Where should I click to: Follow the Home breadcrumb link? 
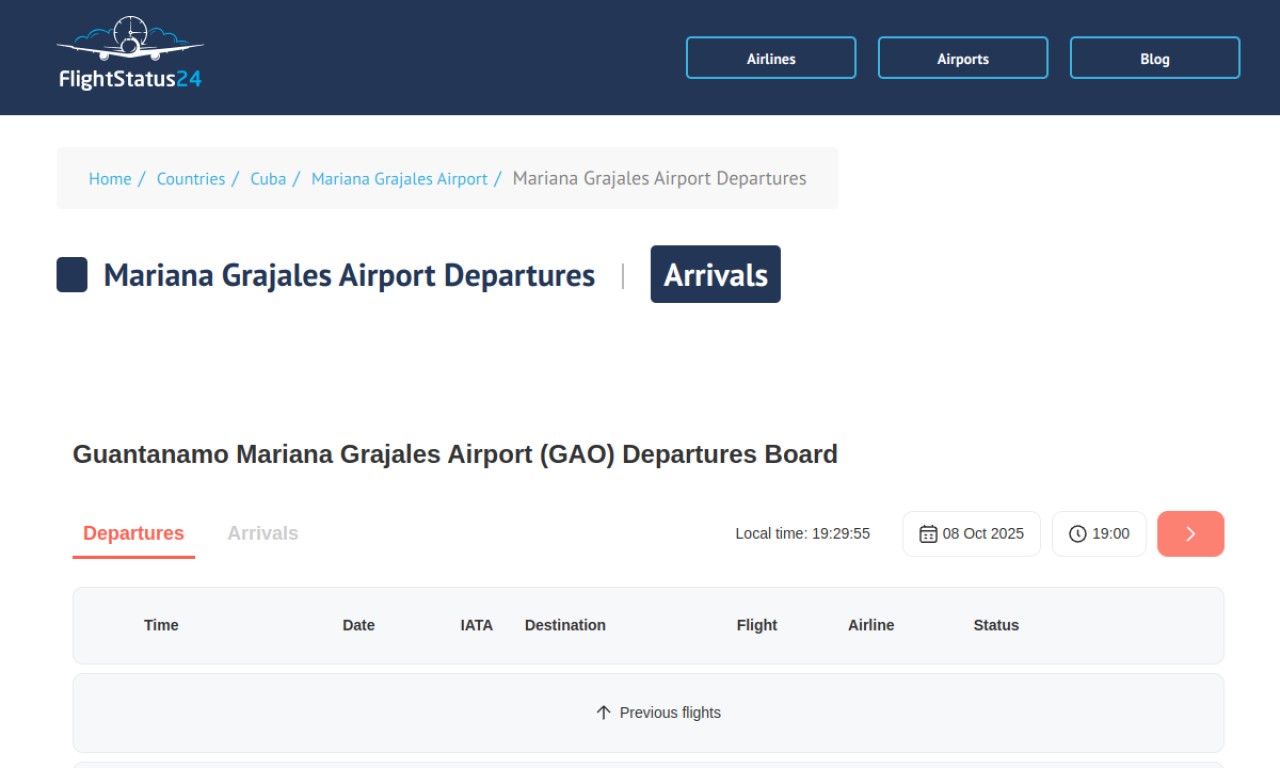[110, 179]
